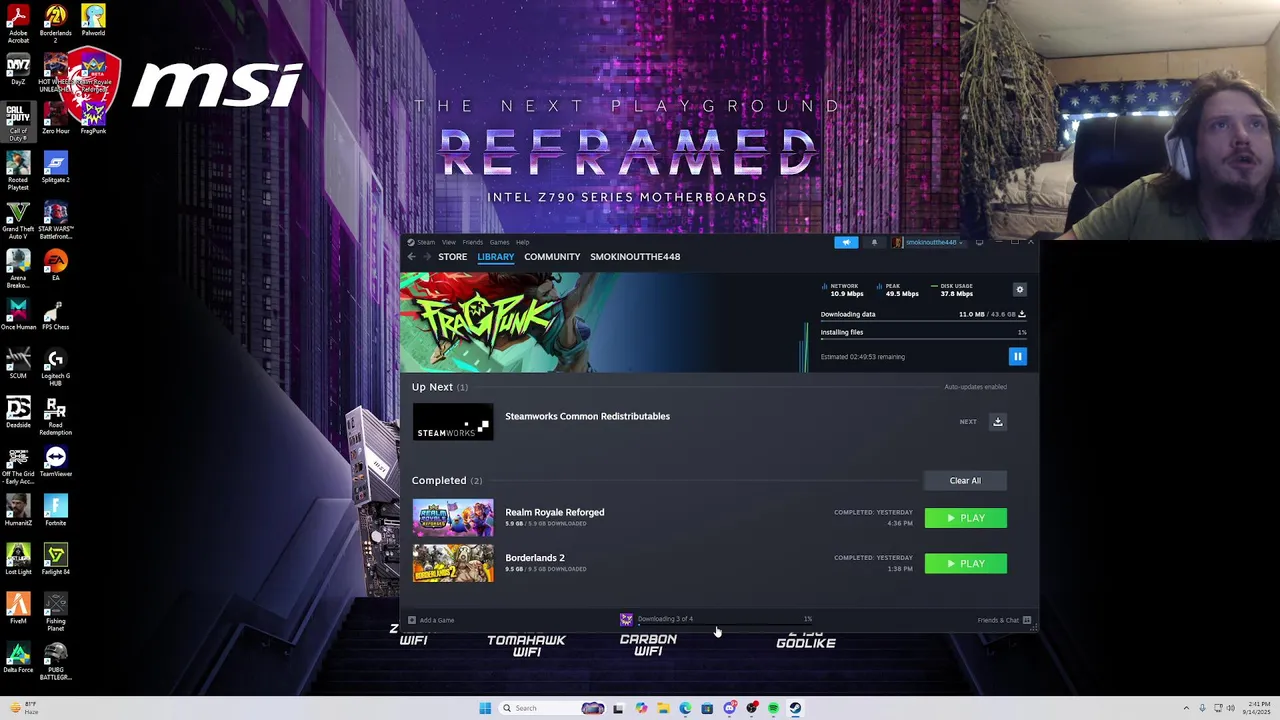Image resolution: width=1280 pixels, height=720 pixels.
Task: Open the EA app desktop icon
Action: click(55, 265)
